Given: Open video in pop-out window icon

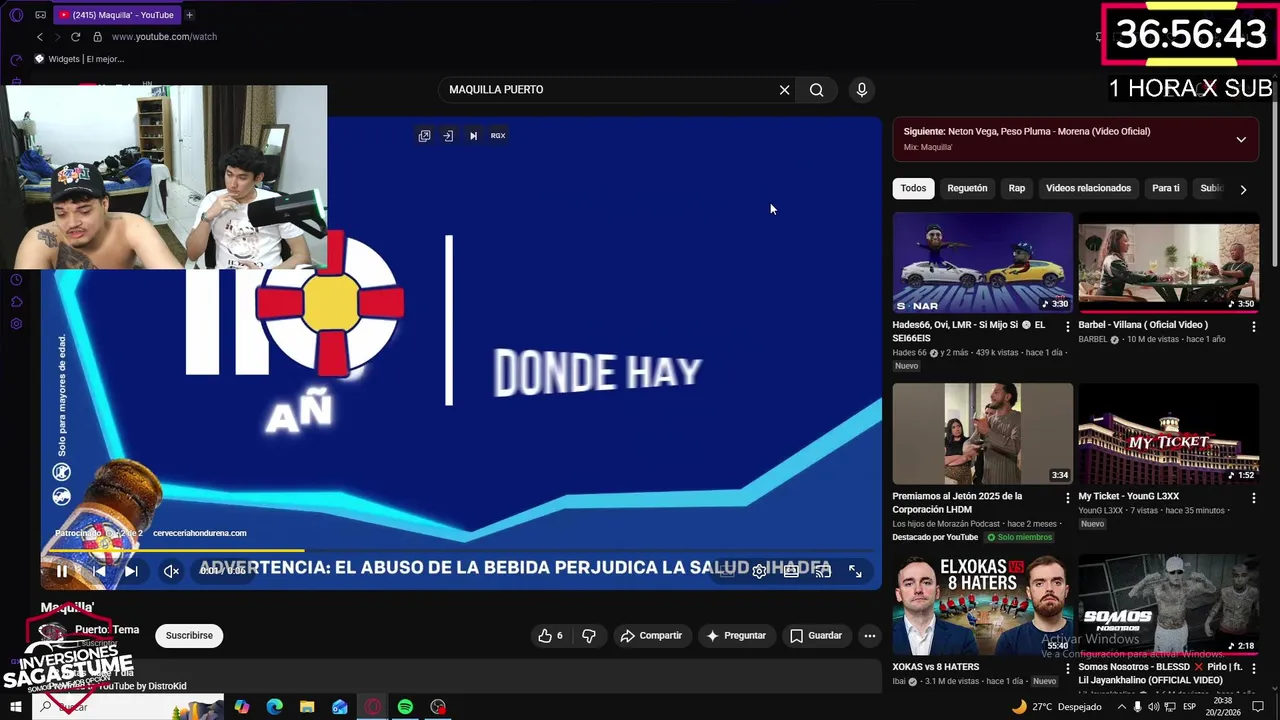Looking at the screenshot, I should point(425,136).
